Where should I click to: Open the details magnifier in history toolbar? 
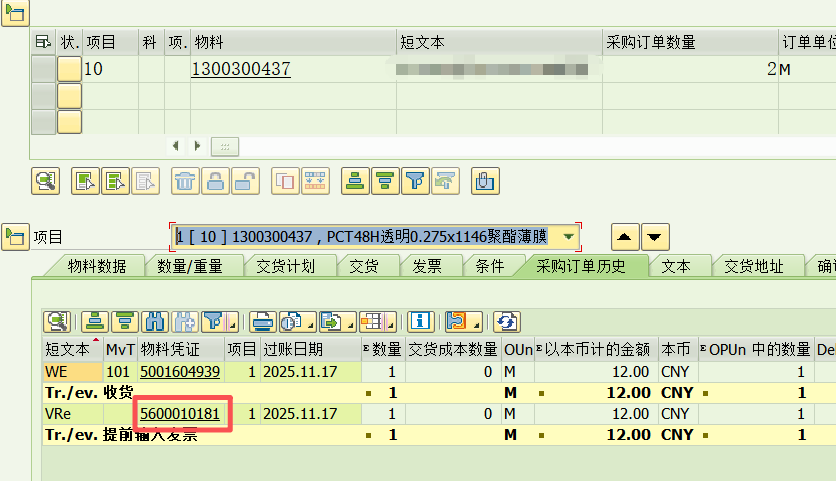pos(57,322)
